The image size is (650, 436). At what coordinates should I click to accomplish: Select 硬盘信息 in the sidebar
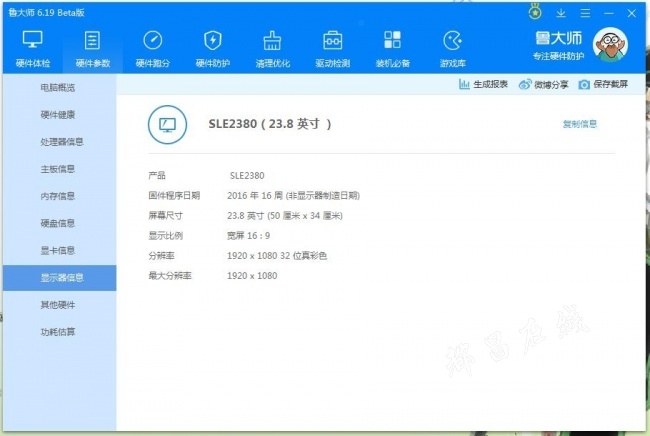[x=58, y=223]
